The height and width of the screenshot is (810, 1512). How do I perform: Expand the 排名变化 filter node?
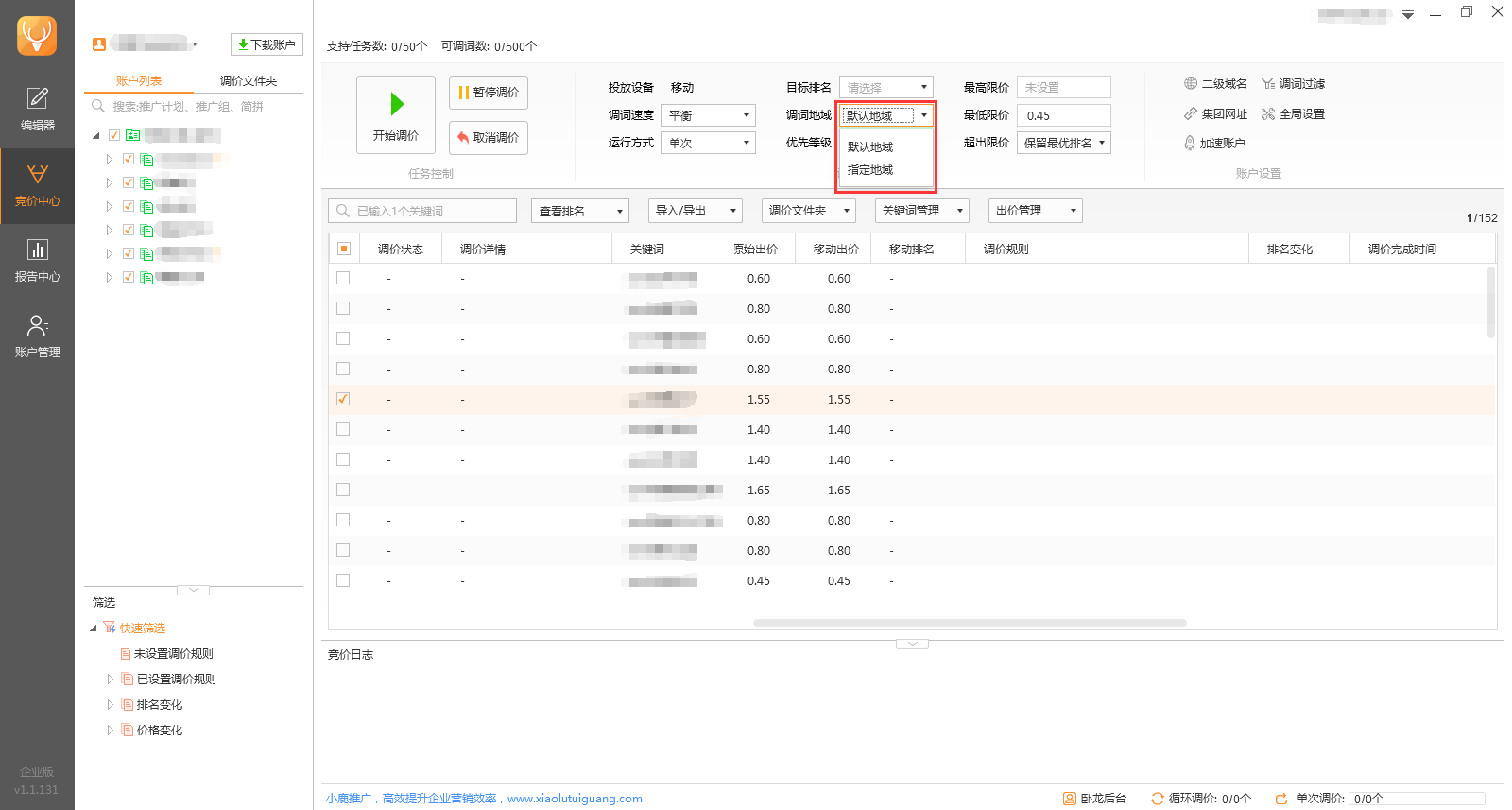click(x=110, y=705)
